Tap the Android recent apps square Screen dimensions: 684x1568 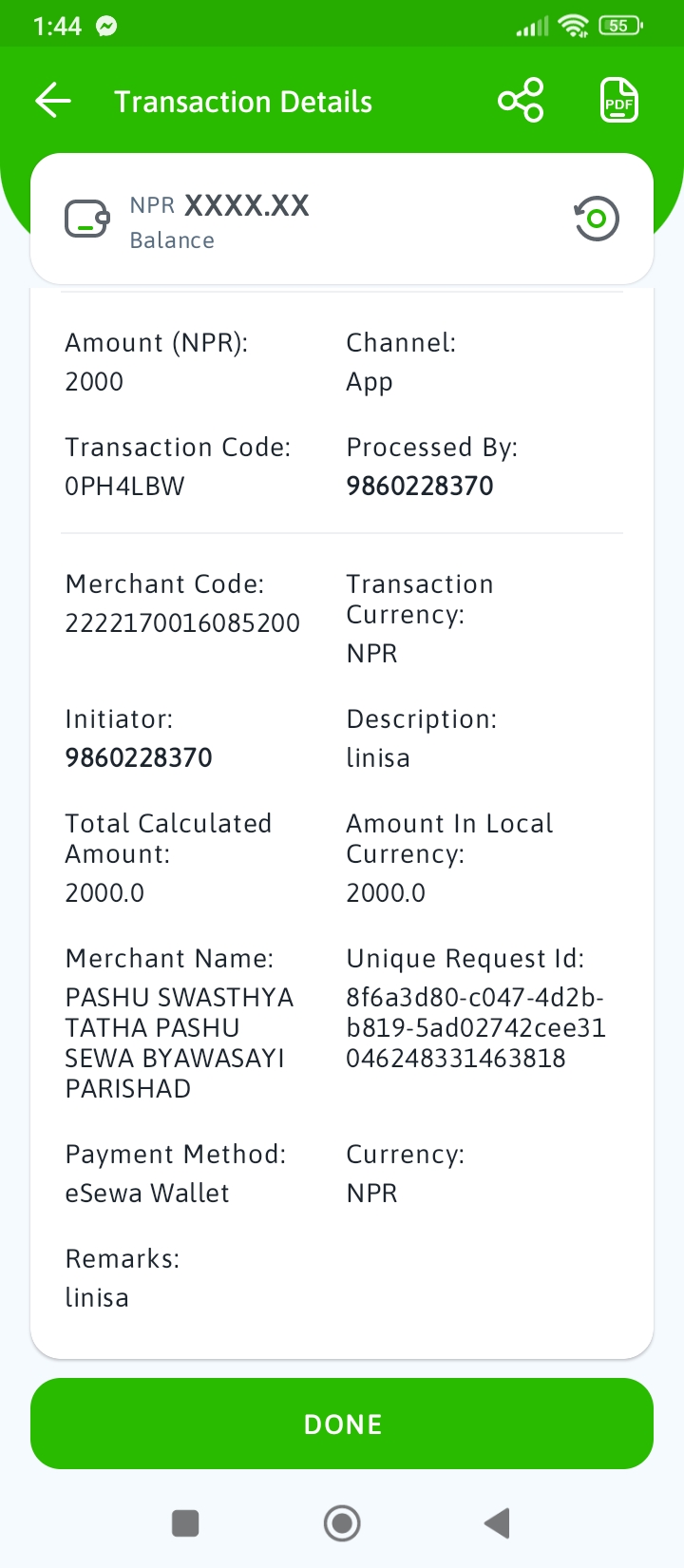[185, 1523]
